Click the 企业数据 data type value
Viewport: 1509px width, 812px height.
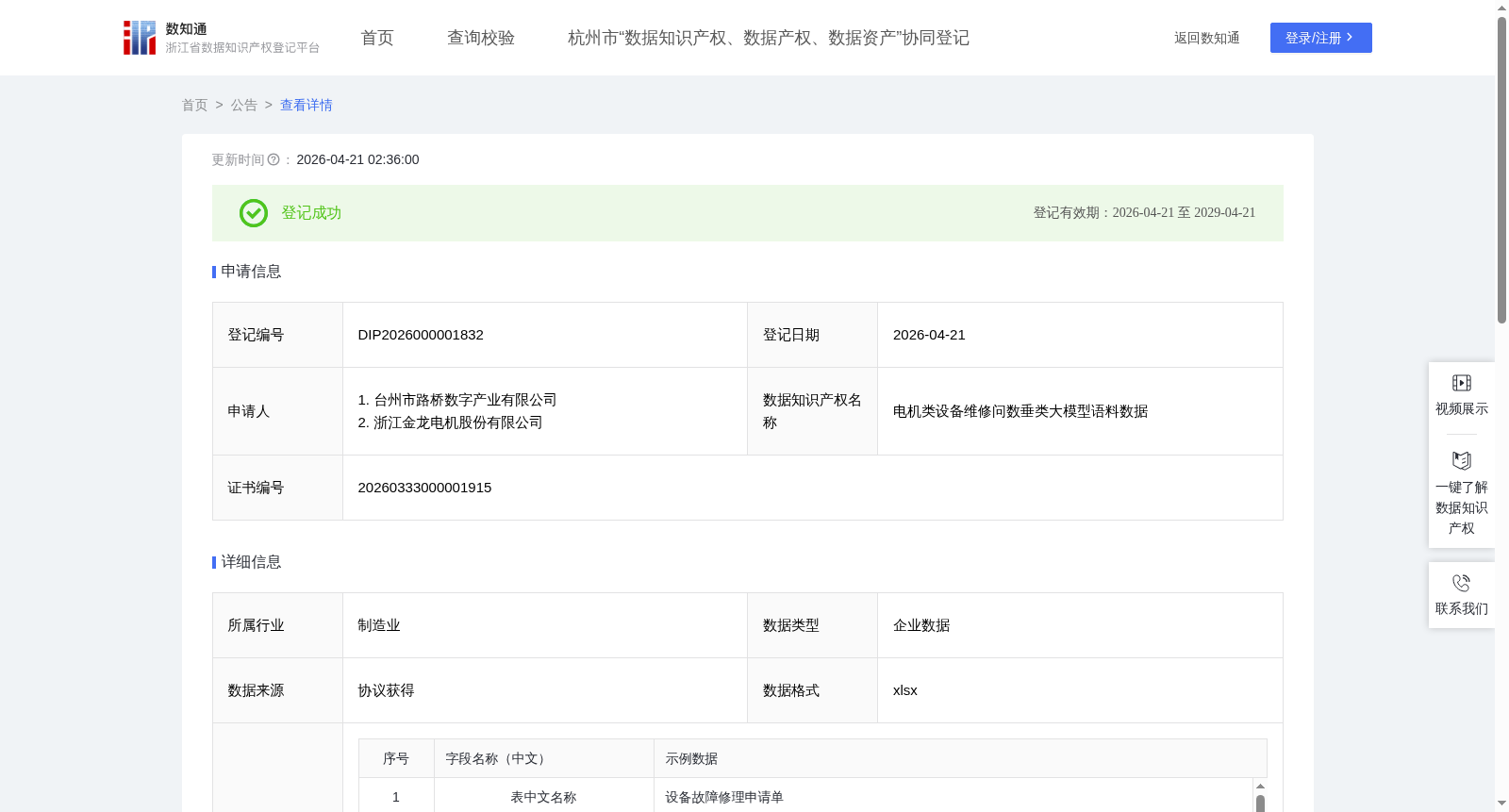click(921, 625)
